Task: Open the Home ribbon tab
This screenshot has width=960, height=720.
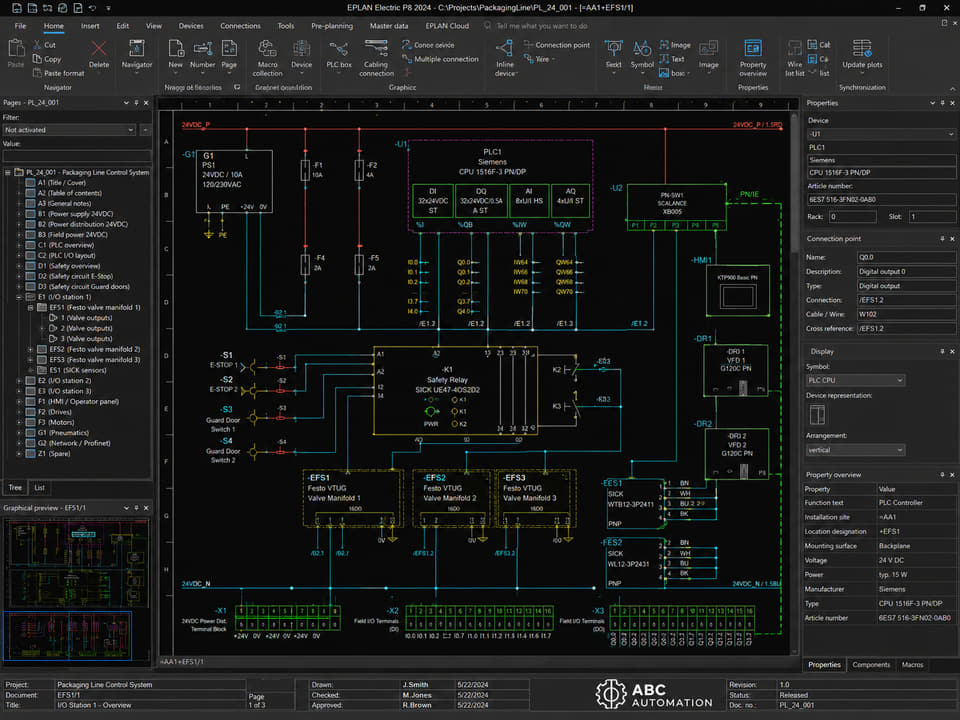Action: coord(54,26)
